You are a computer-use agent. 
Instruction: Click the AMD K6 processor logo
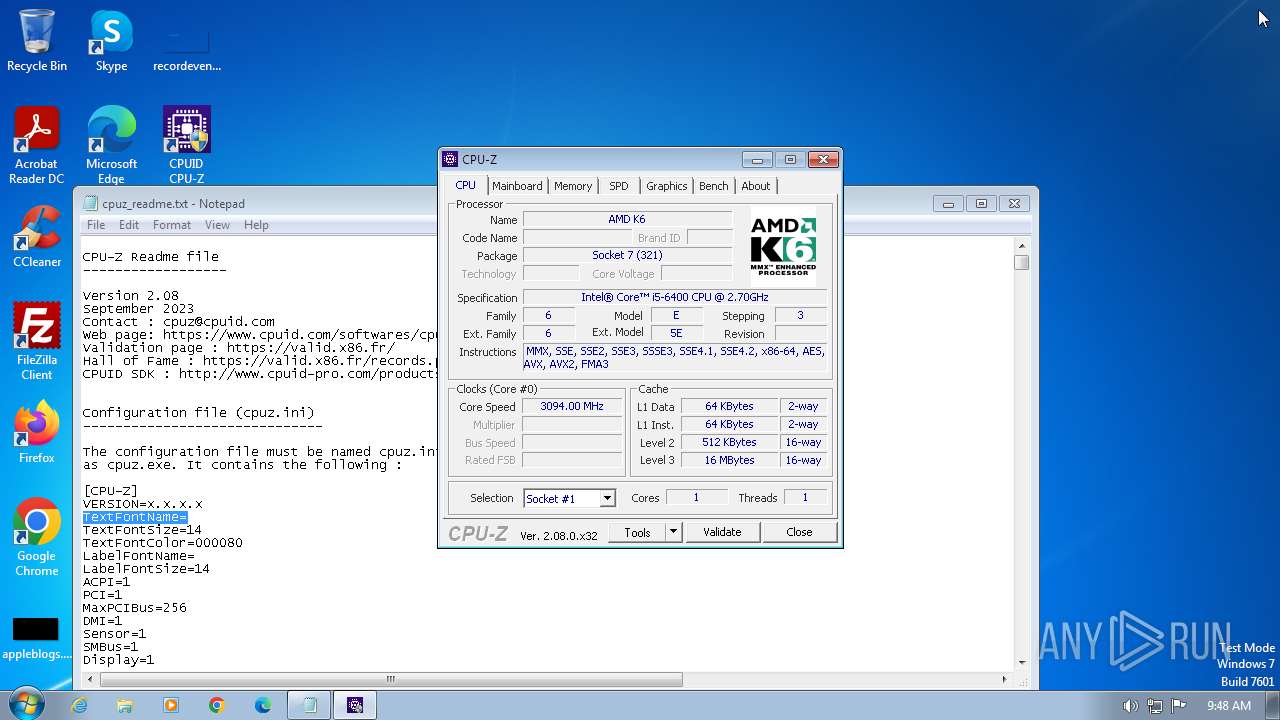[x=783, y=246]
